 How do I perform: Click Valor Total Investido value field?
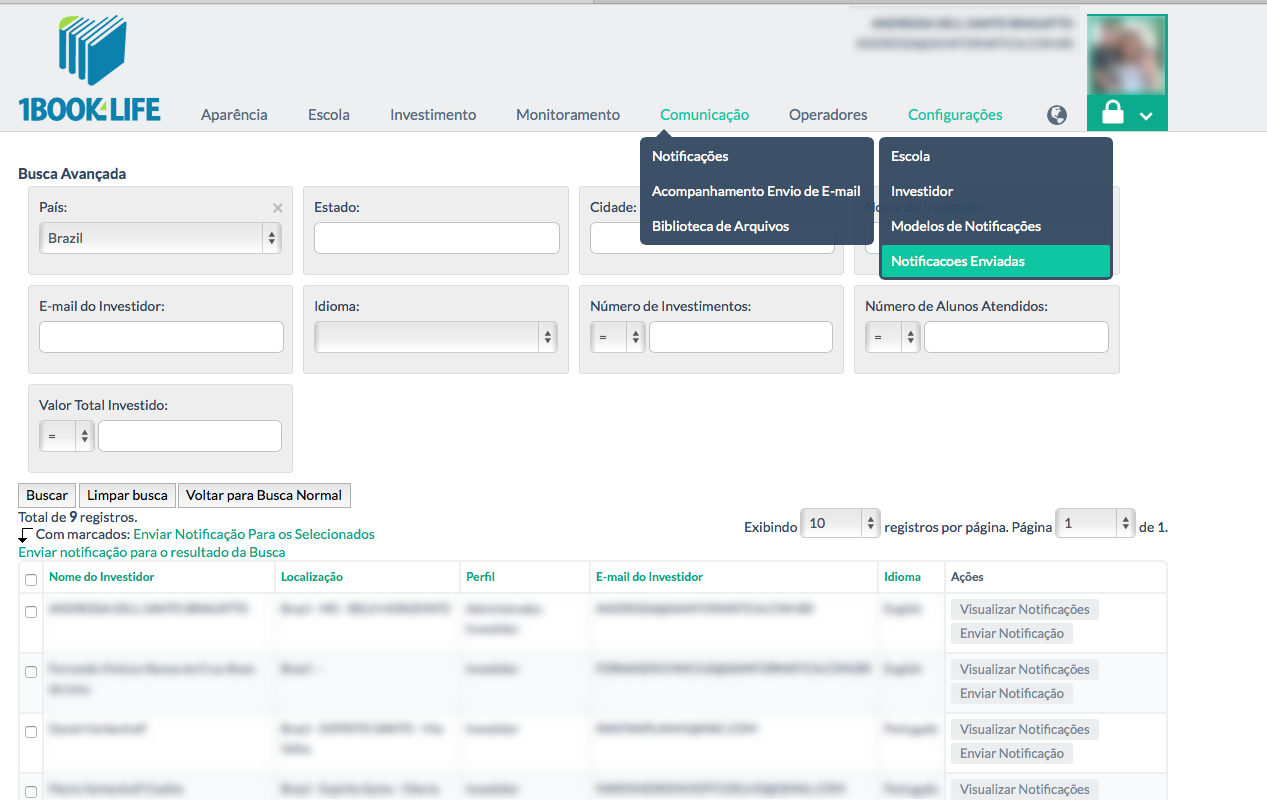coord(190,436)
